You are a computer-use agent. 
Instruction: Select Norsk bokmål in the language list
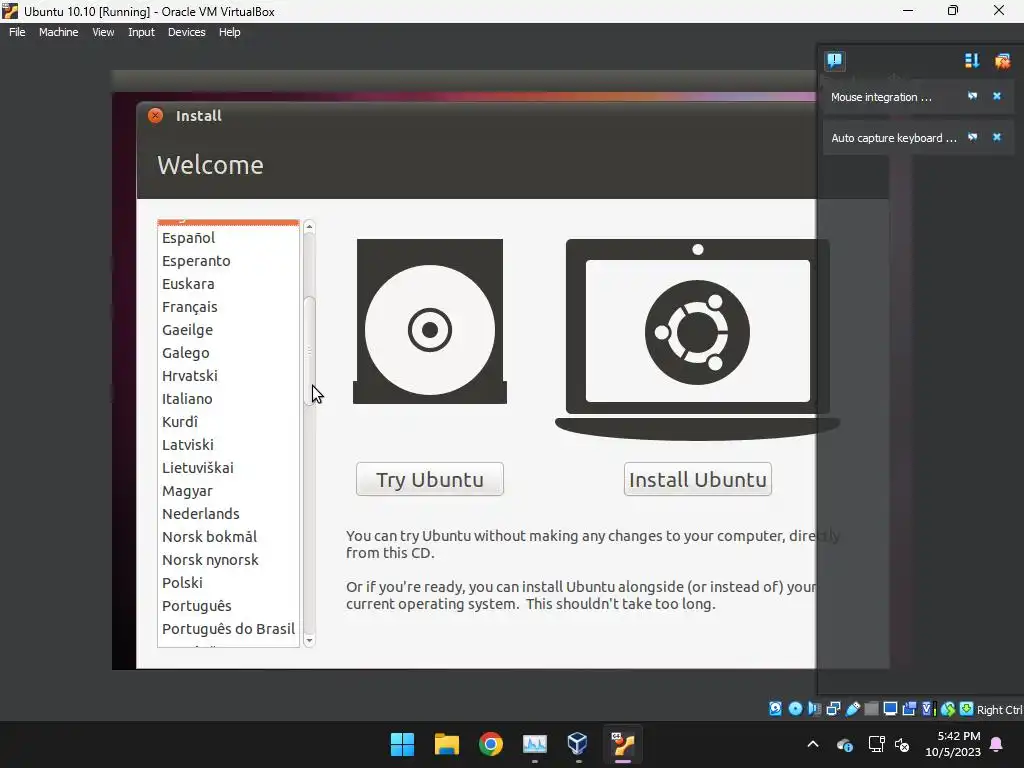tap(228, 537)
